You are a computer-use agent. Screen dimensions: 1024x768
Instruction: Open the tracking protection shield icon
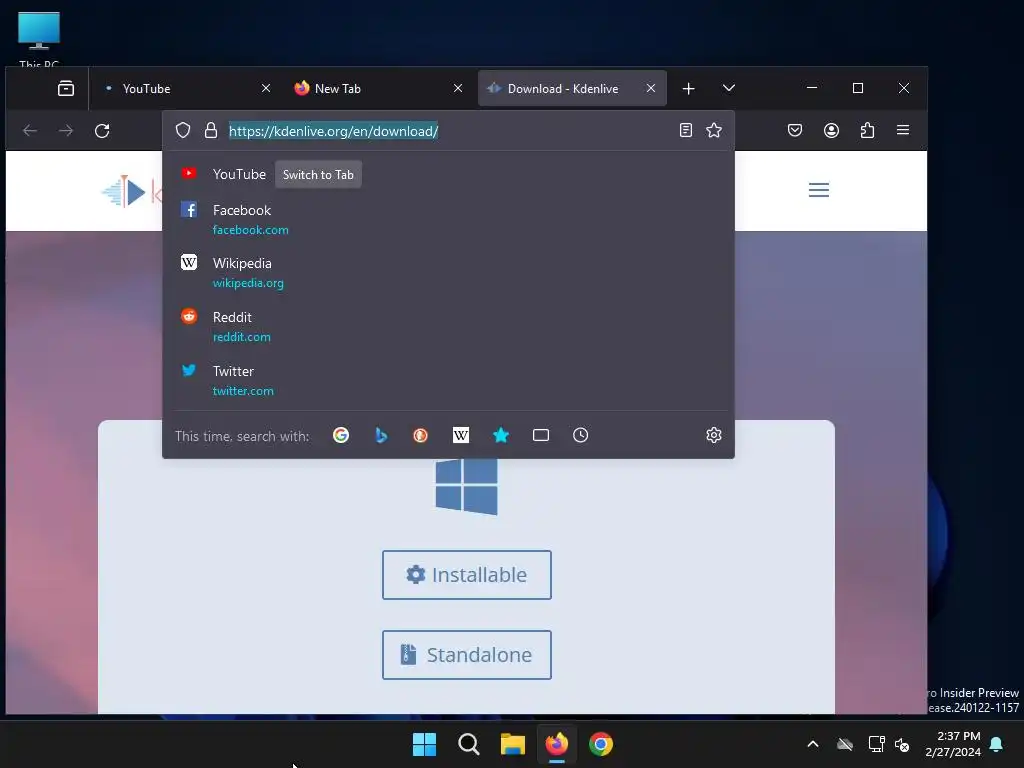point(183,131)
